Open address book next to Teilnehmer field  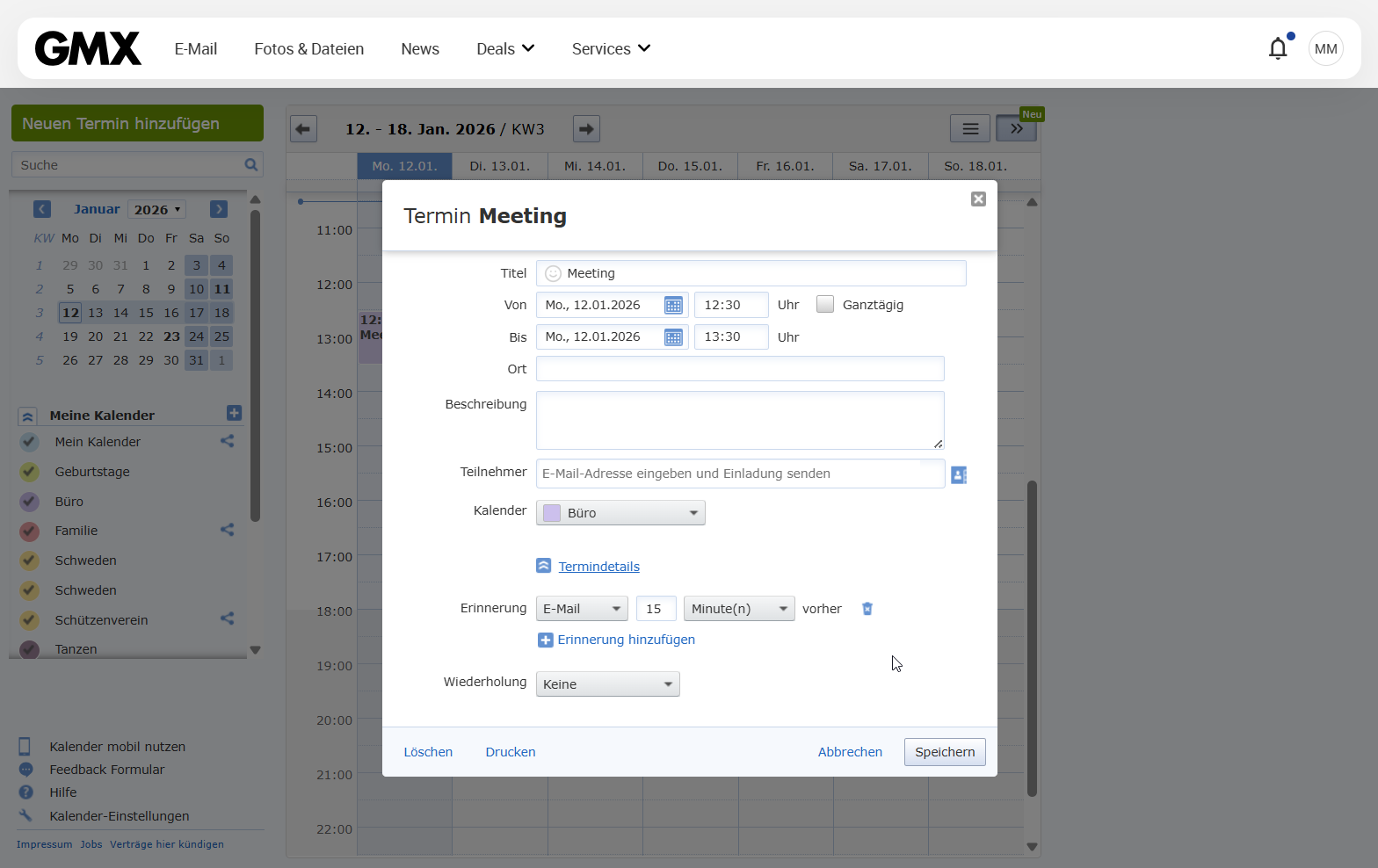(958, 475)
